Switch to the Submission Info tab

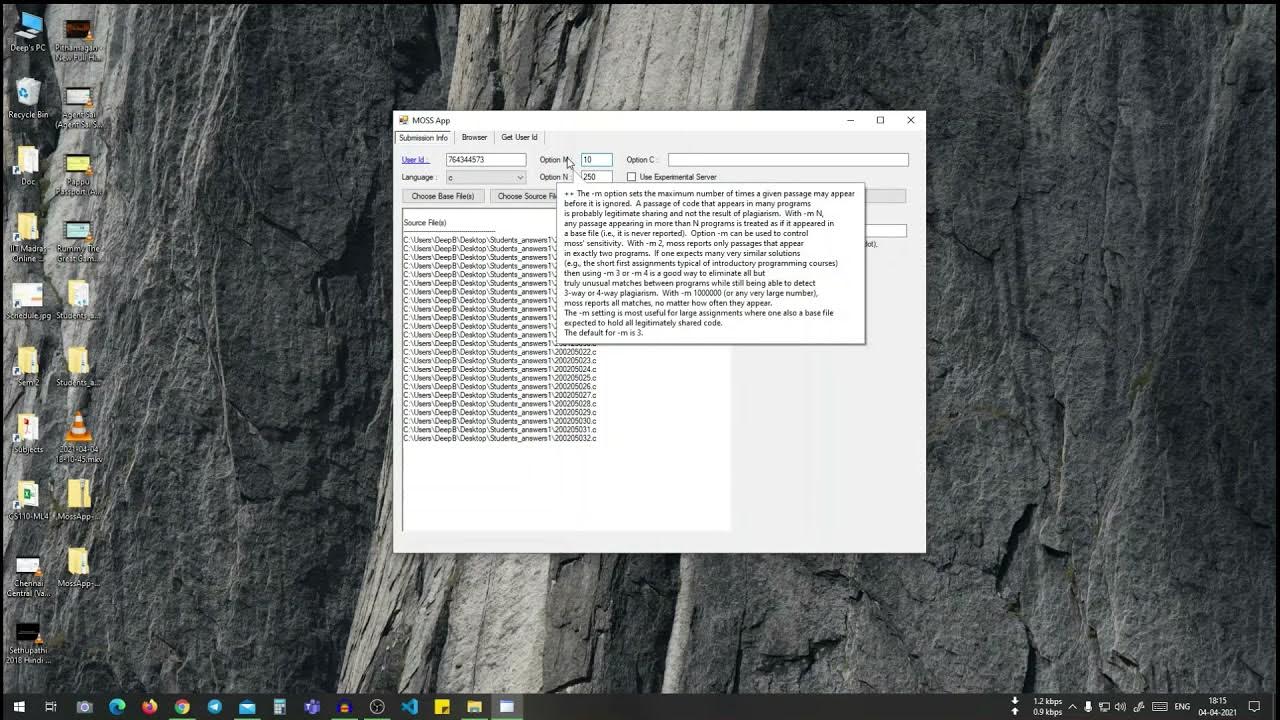pos(423,138)
